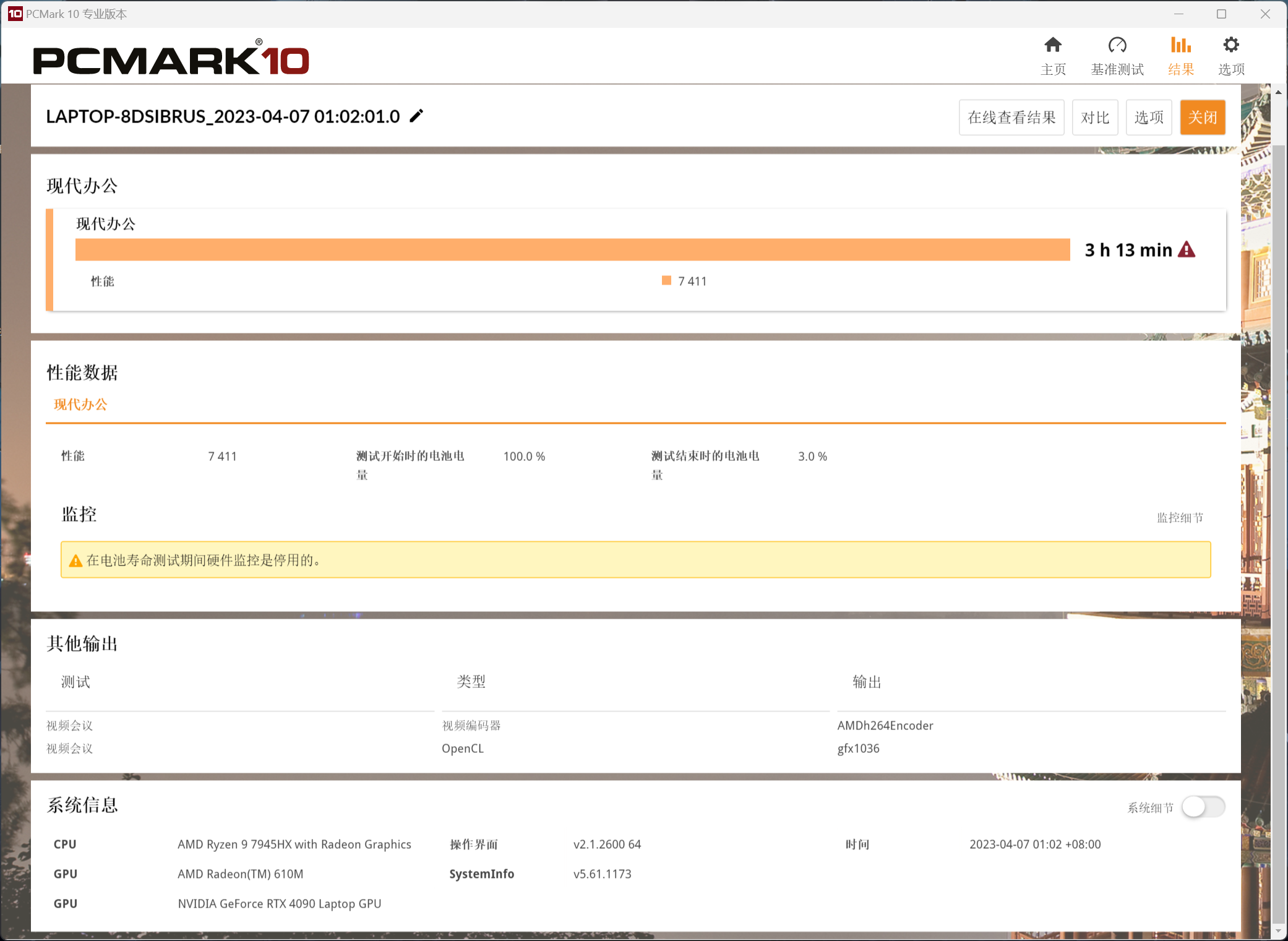
Task: Click the 3 h 13 min duration text
Action: pyautogui.click(x=1128, y=249)
